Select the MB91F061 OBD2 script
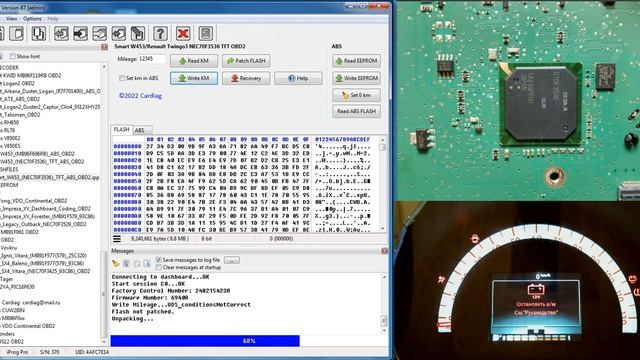Screen dimensions: 640x360 coord(20,232)
